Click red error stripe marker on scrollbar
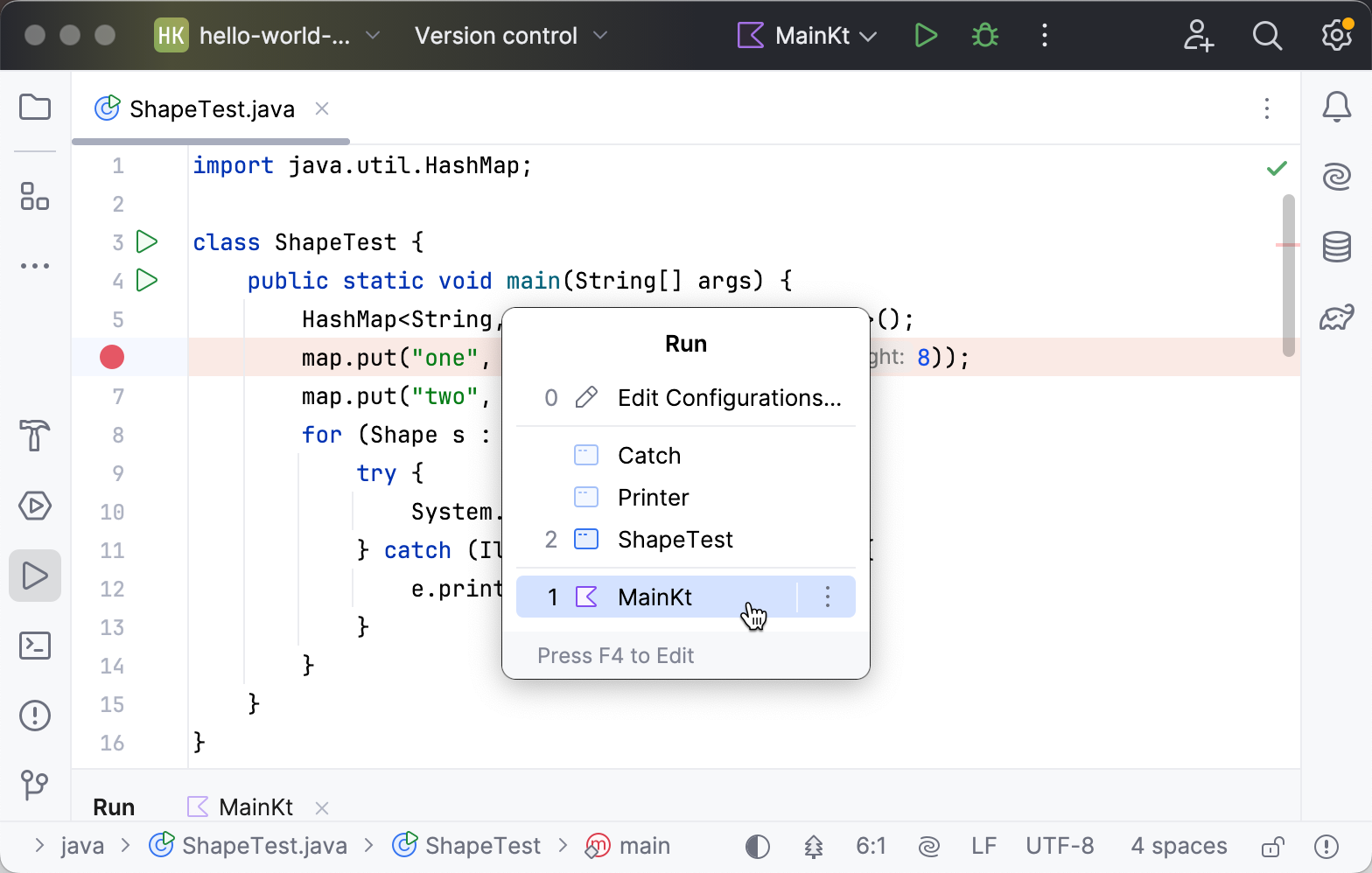 pyautogui.click(x=1288, y=245)
